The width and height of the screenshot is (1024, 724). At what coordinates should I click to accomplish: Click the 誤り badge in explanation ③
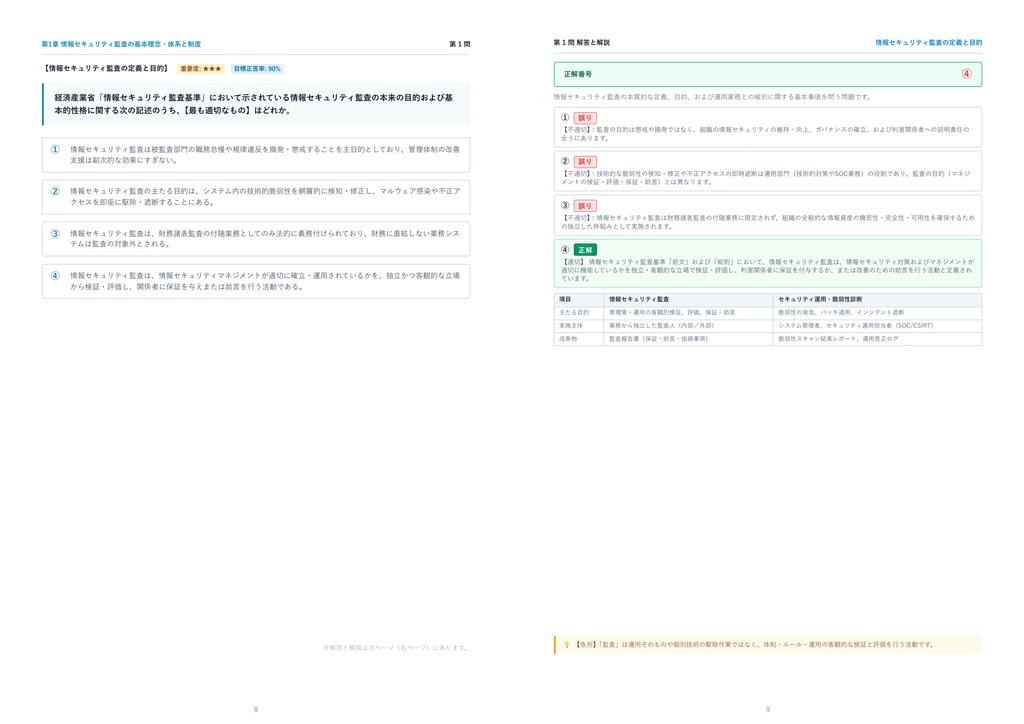pos(585,206)
